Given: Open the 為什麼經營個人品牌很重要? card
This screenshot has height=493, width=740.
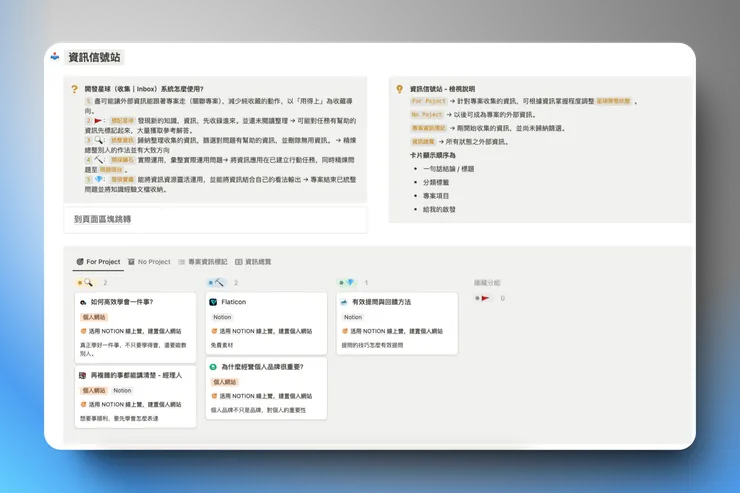Looking at the screenshot, I should (x=266, y=388).
